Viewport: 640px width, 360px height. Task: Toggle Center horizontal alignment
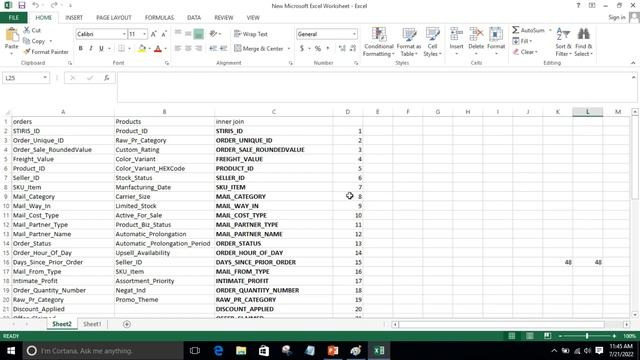[188, 48]
